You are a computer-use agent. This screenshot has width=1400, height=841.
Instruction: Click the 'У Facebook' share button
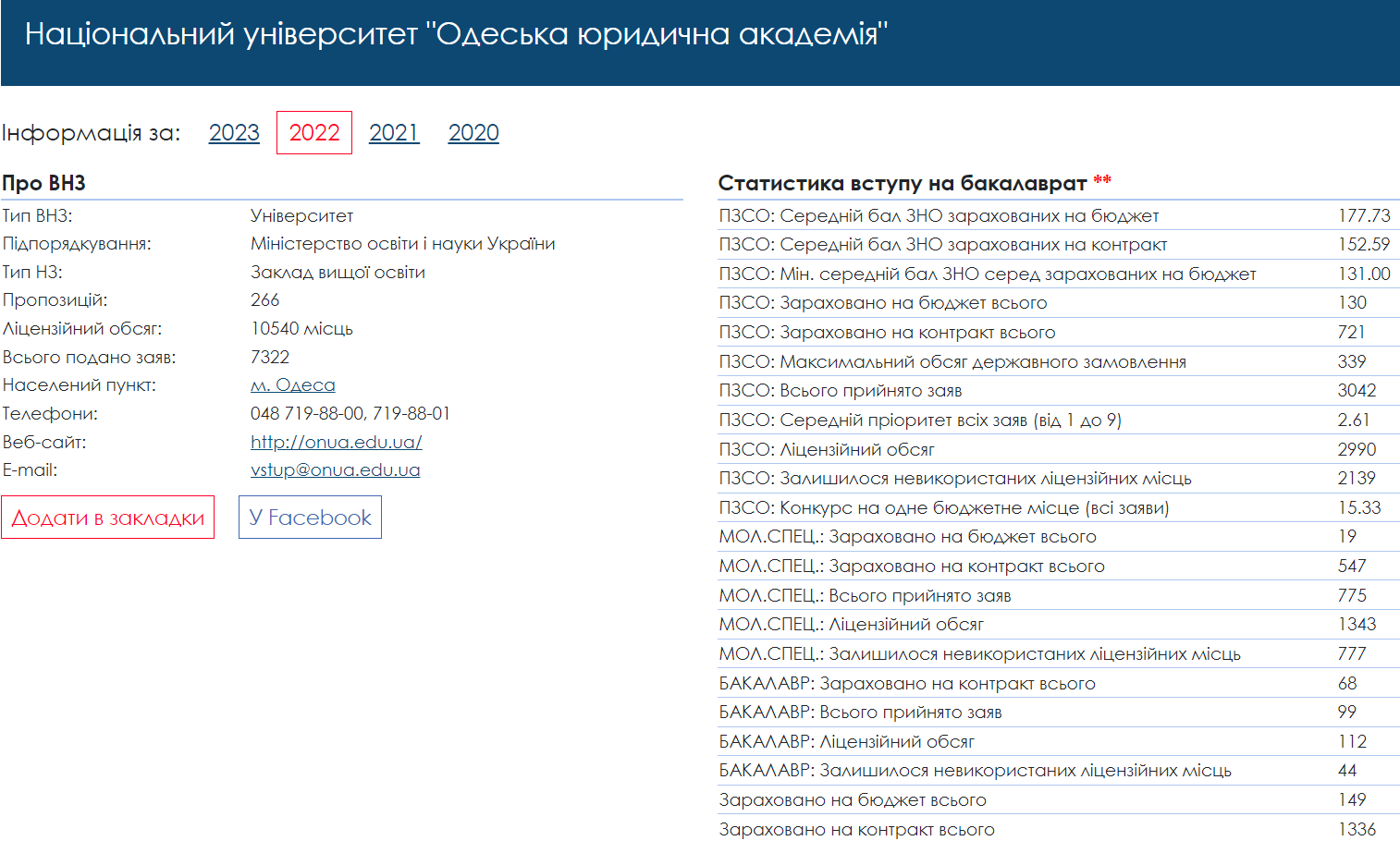[310, 518]
